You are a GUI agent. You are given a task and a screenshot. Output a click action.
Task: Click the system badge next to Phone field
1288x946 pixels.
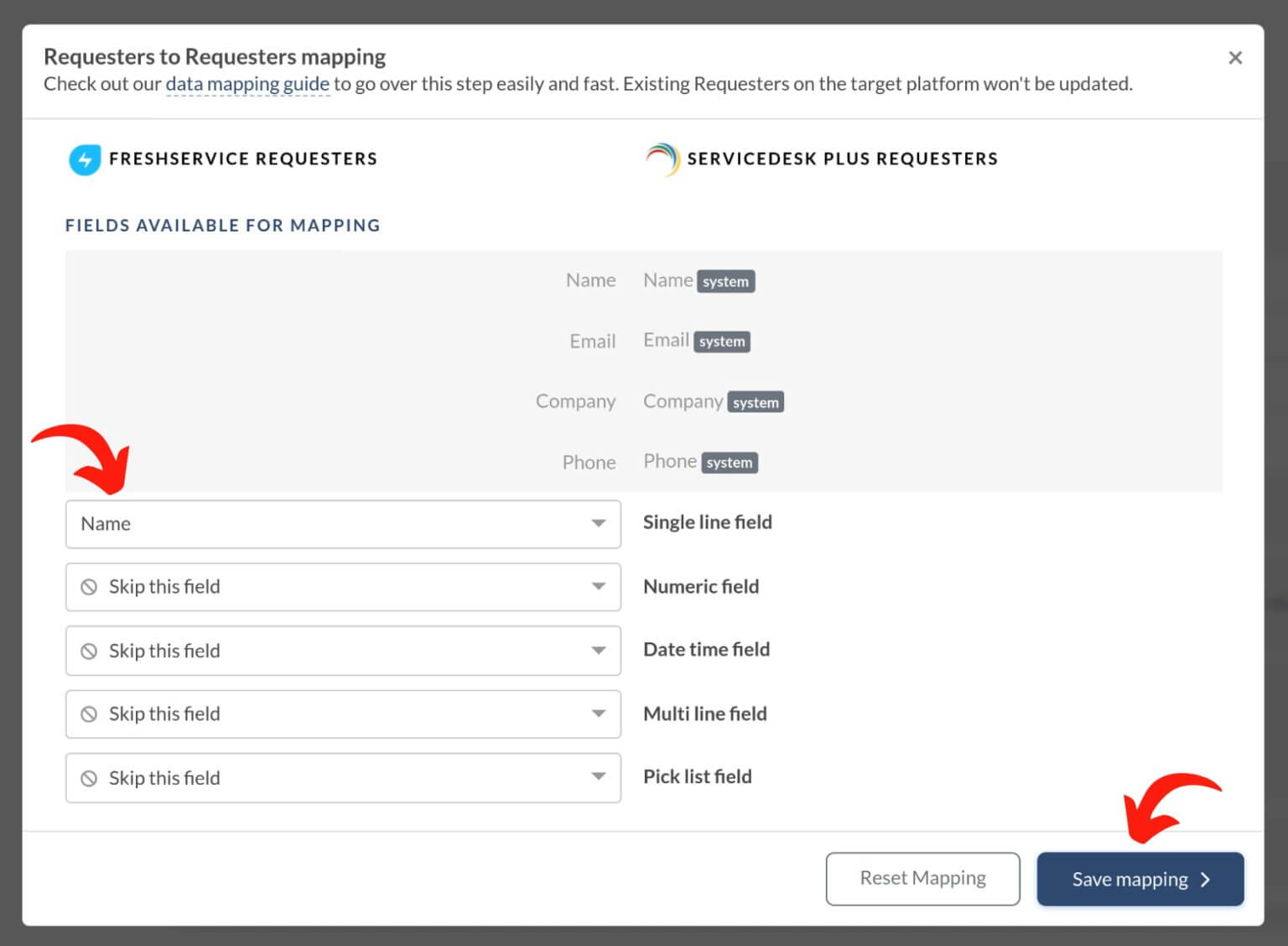729,462
